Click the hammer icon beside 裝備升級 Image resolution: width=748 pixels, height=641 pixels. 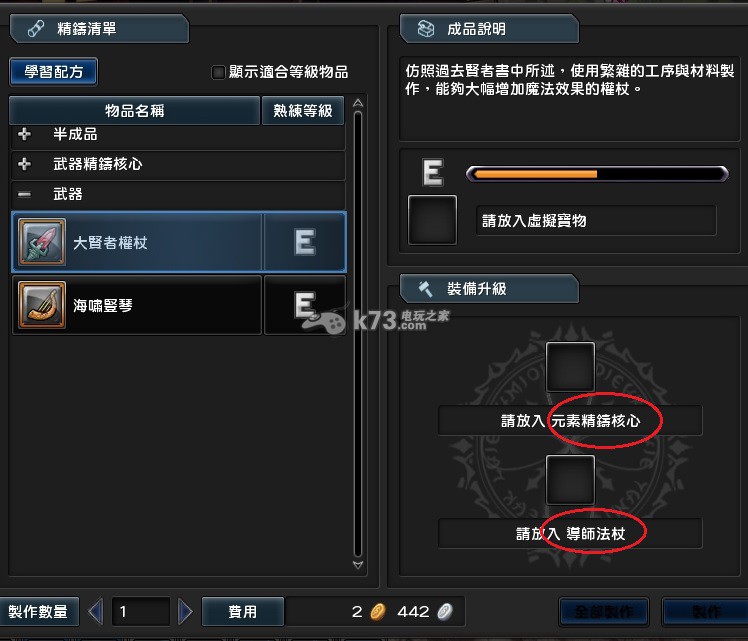tap(426, 289)
